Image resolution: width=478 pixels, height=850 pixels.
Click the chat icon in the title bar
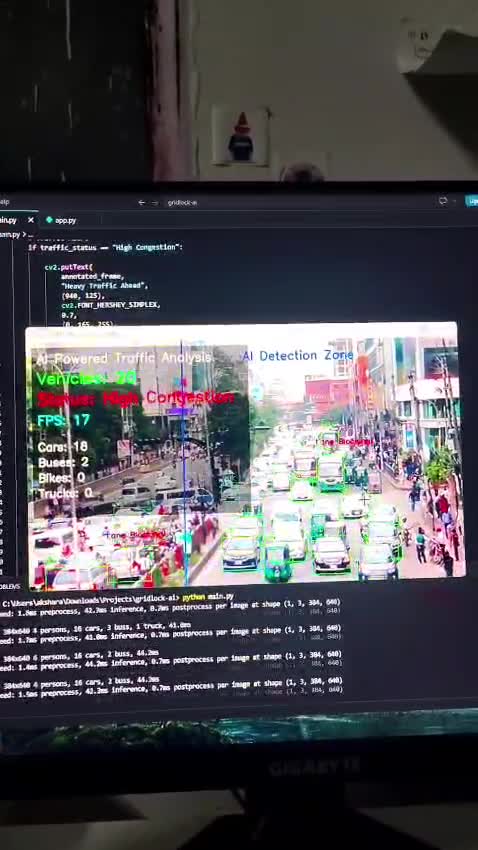(443, 201)
